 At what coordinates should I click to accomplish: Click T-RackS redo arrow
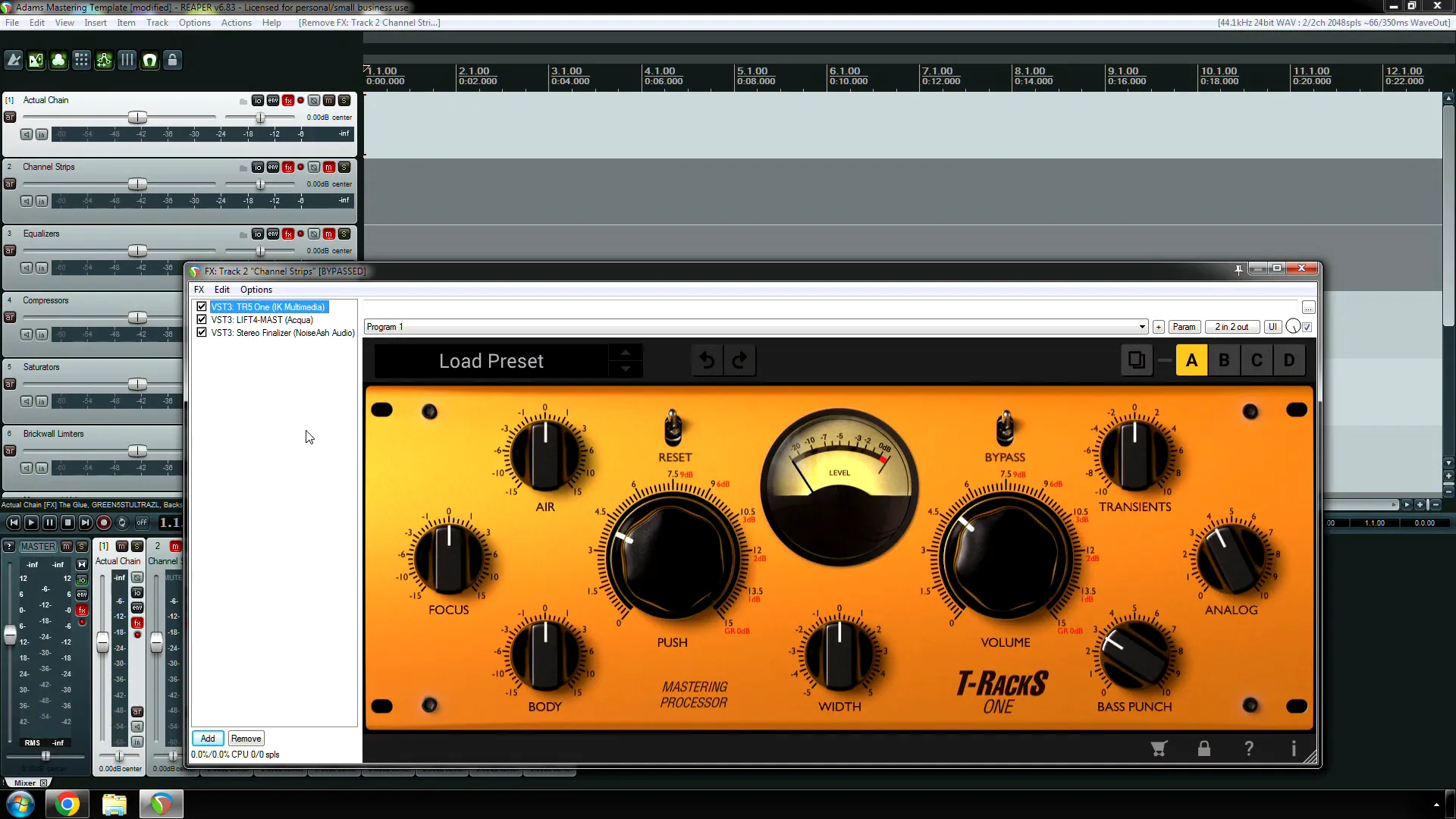click(739, 360)
